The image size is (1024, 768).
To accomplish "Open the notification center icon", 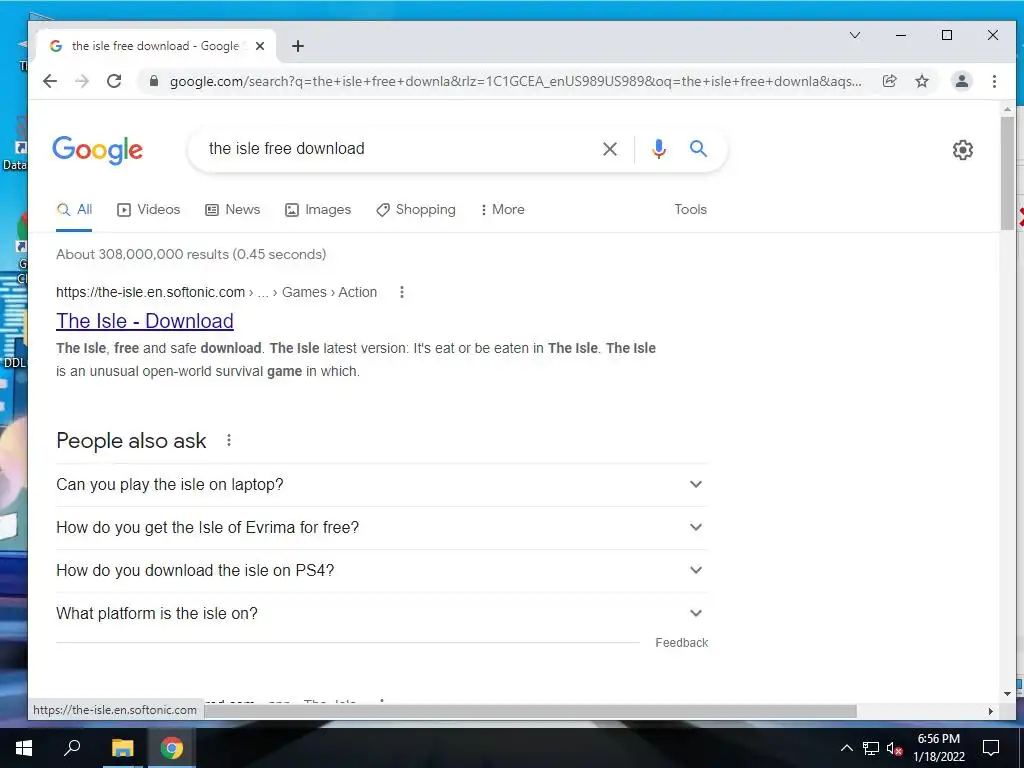I will point(991,748).
